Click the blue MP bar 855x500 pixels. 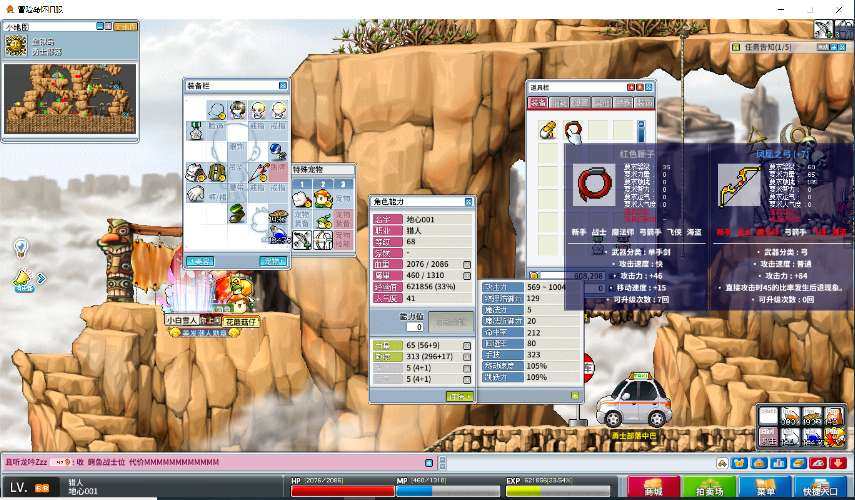point(450,491)
